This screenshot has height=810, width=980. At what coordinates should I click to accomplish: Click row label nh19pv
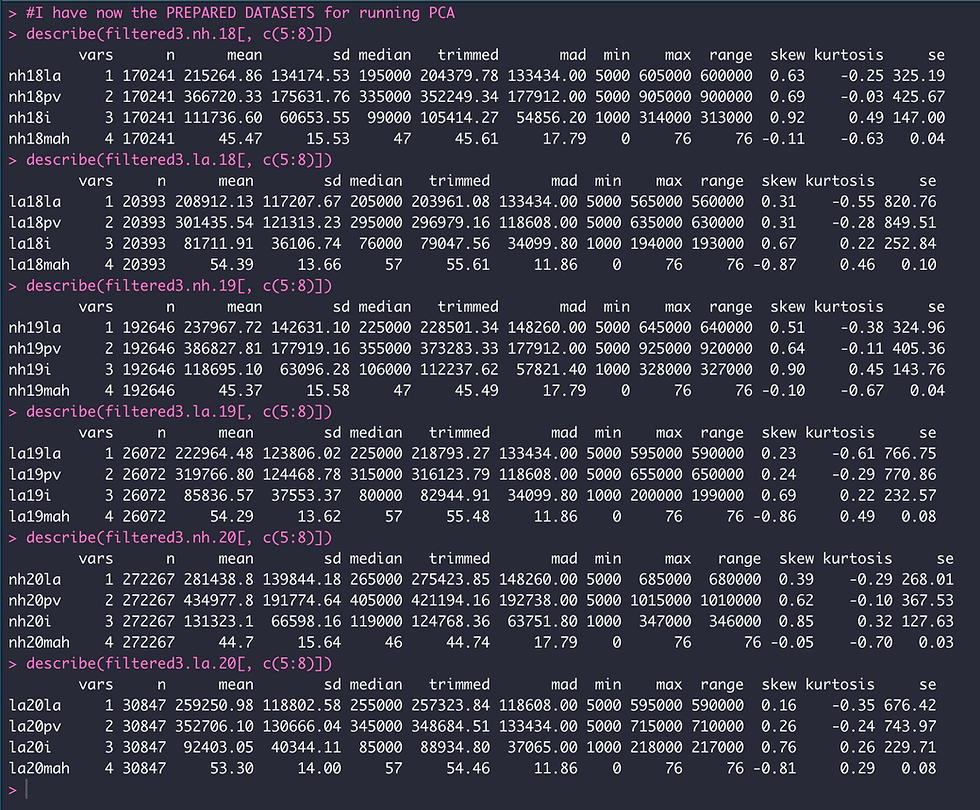[35, 349]
